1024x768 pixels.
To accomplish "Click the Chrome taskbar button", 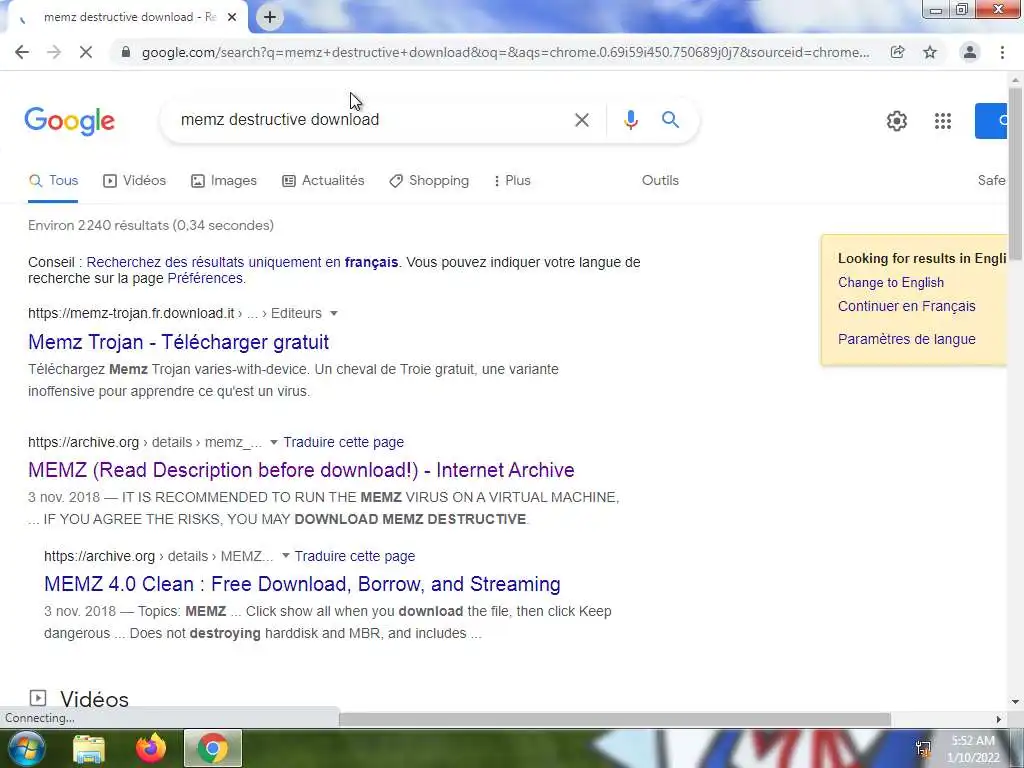I will click(213, 748).
